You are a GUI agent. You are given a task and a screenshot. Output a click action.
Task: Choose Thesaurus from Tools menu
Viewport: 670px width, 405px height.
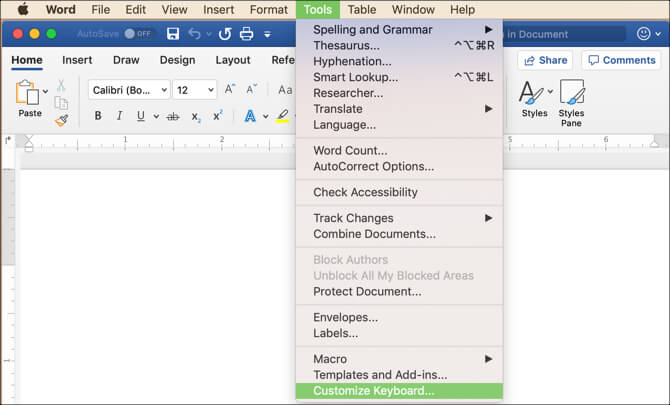tap(399, 45)
